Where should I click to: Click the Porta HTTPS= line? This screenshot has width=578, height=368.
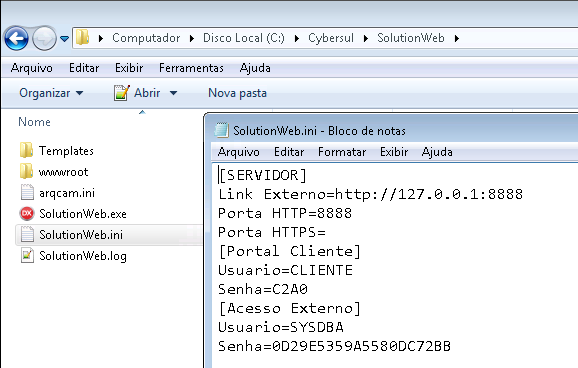coord(272,232)
